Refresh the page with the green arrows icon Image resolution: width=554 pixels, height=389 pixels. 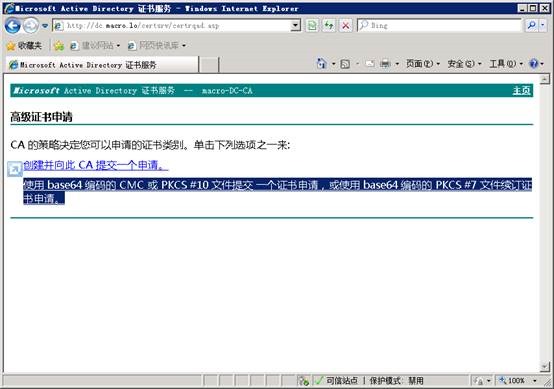pos(329,25)
